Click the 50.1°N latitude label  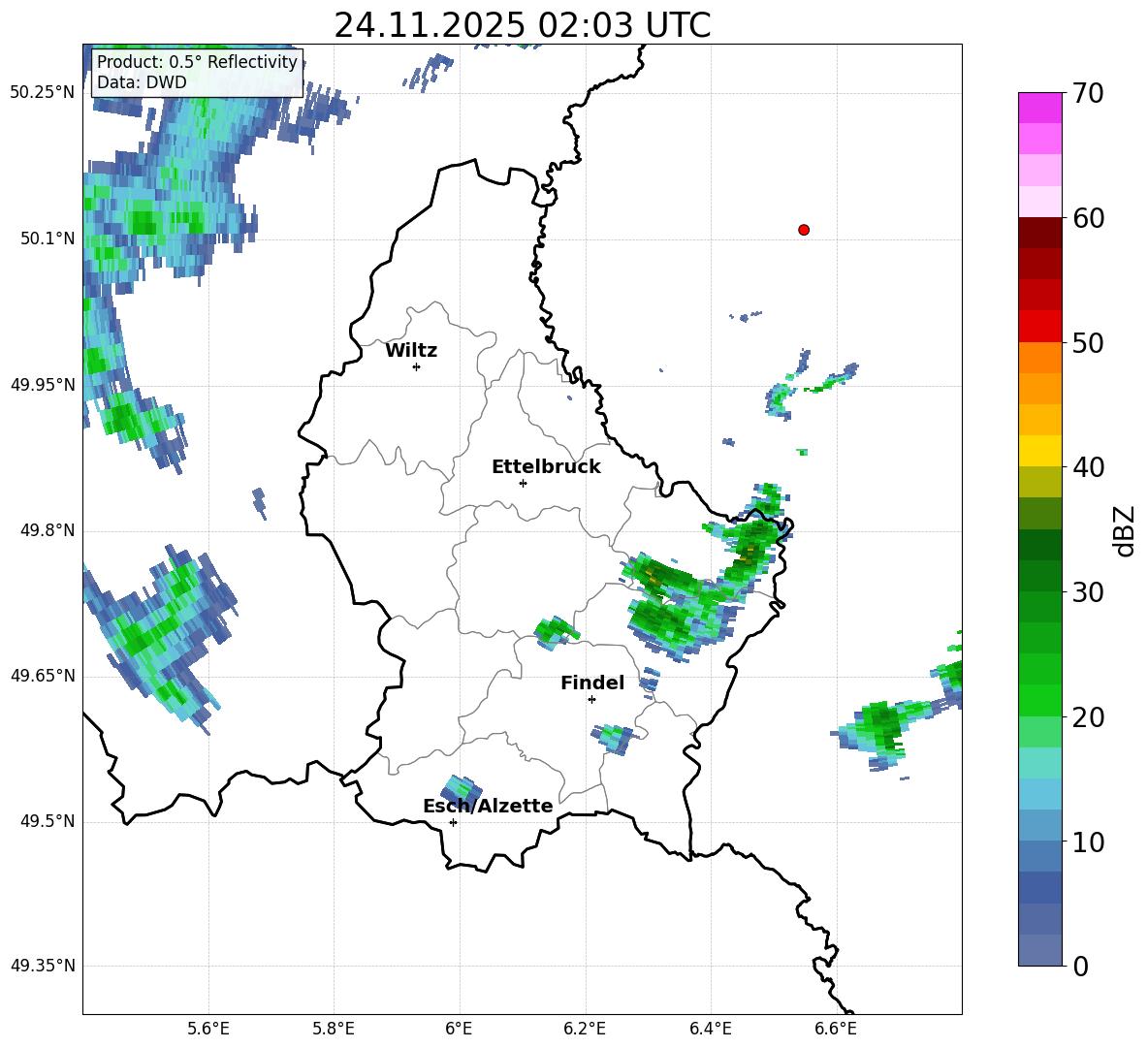tap(48, 238)
